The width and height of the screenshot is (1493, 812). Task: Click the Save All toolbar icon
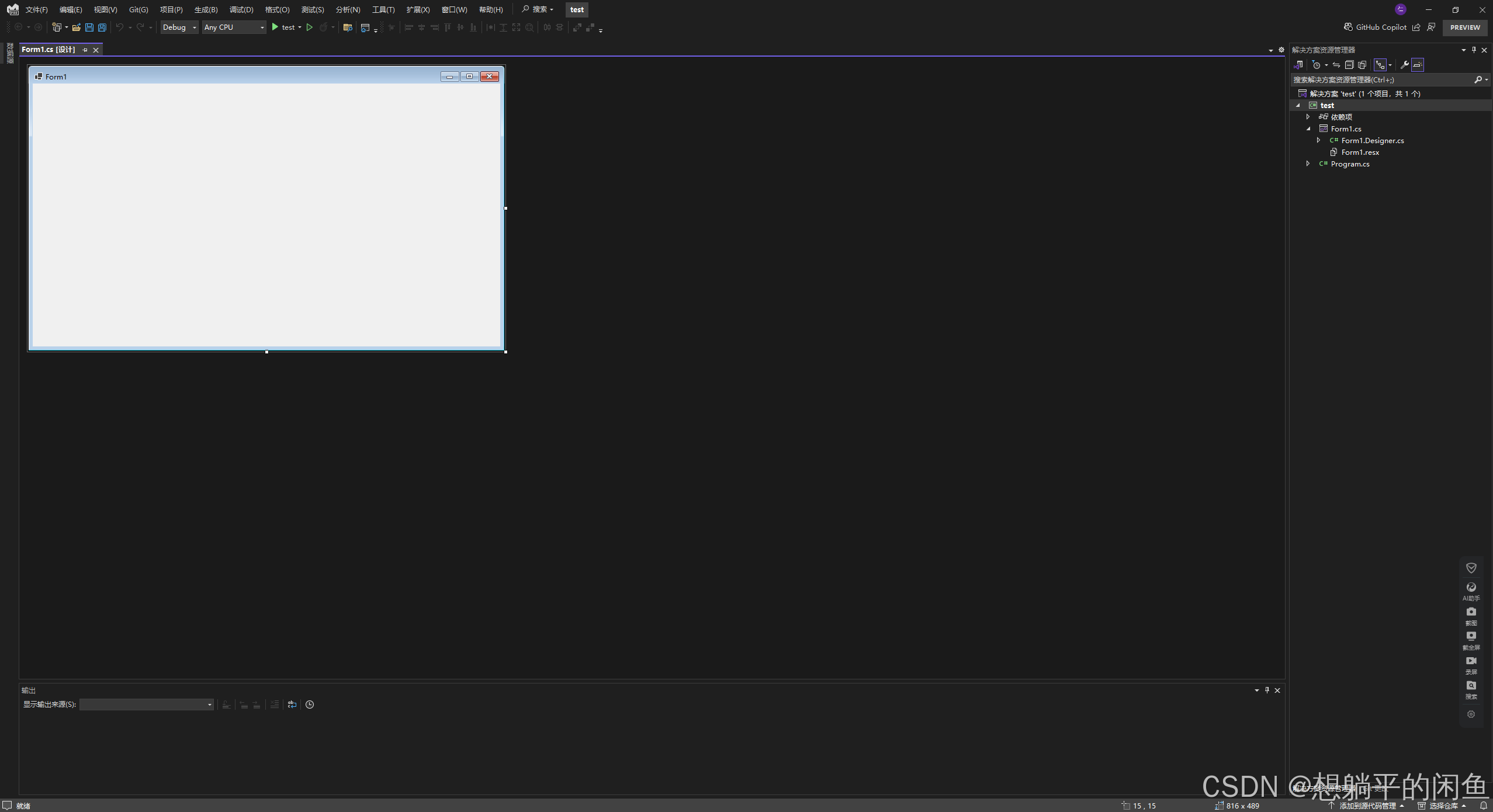click(102, 27)
